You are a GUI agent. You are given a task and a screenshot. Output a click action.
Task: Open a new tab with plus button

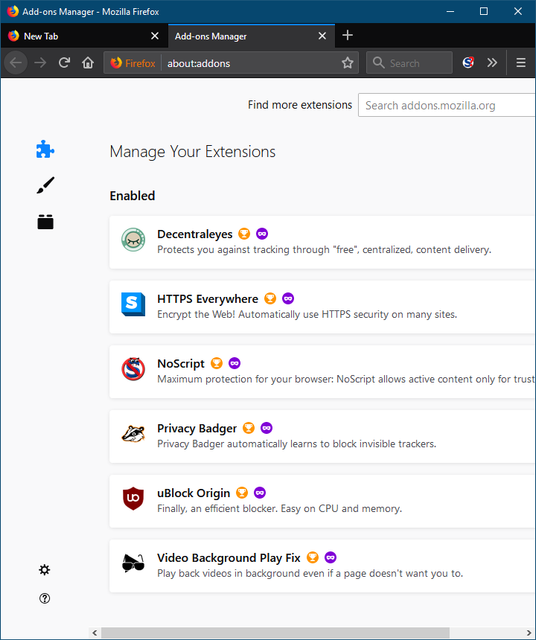point(347,35)
